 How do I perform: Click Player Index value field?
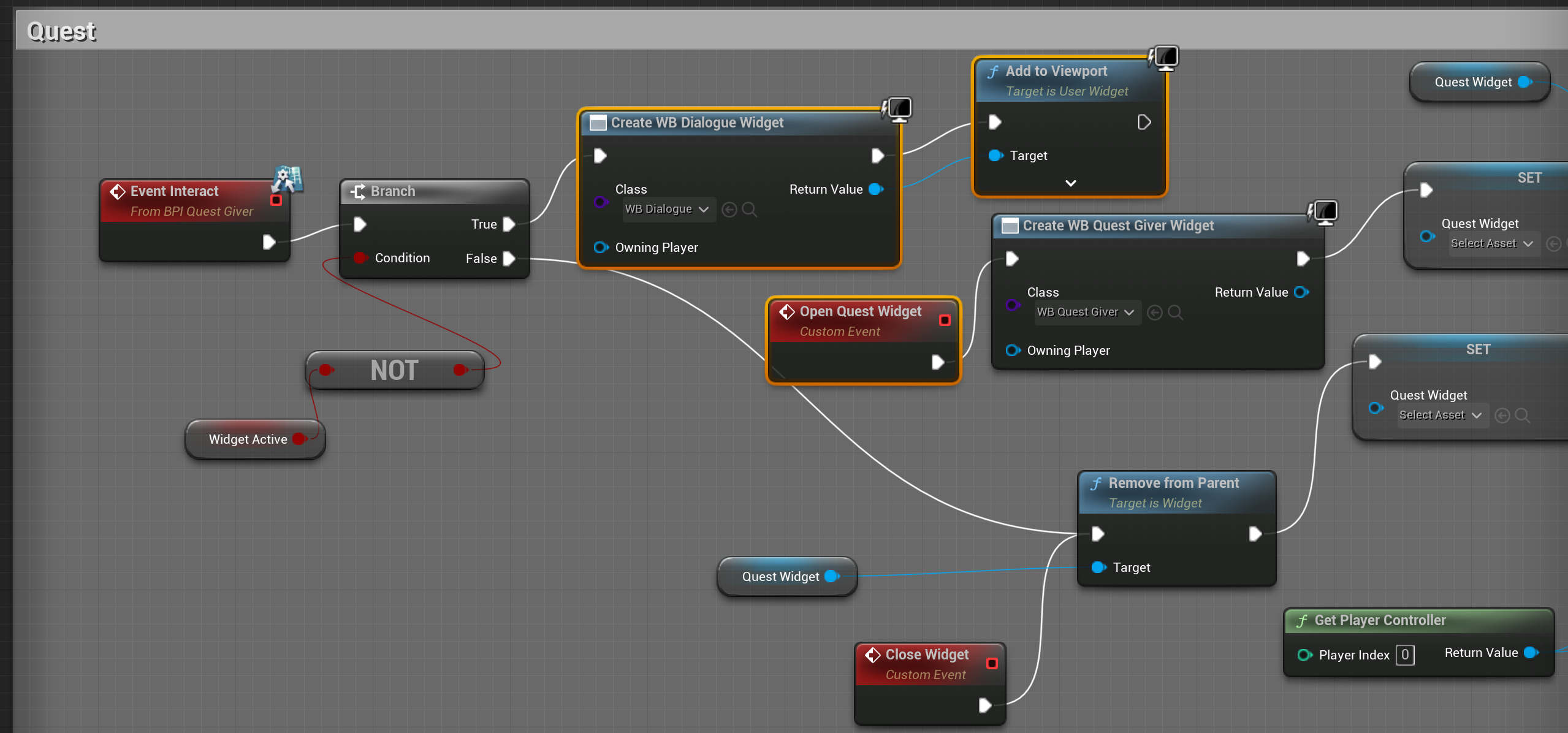pyautogui.click(x=1404, y=655)
